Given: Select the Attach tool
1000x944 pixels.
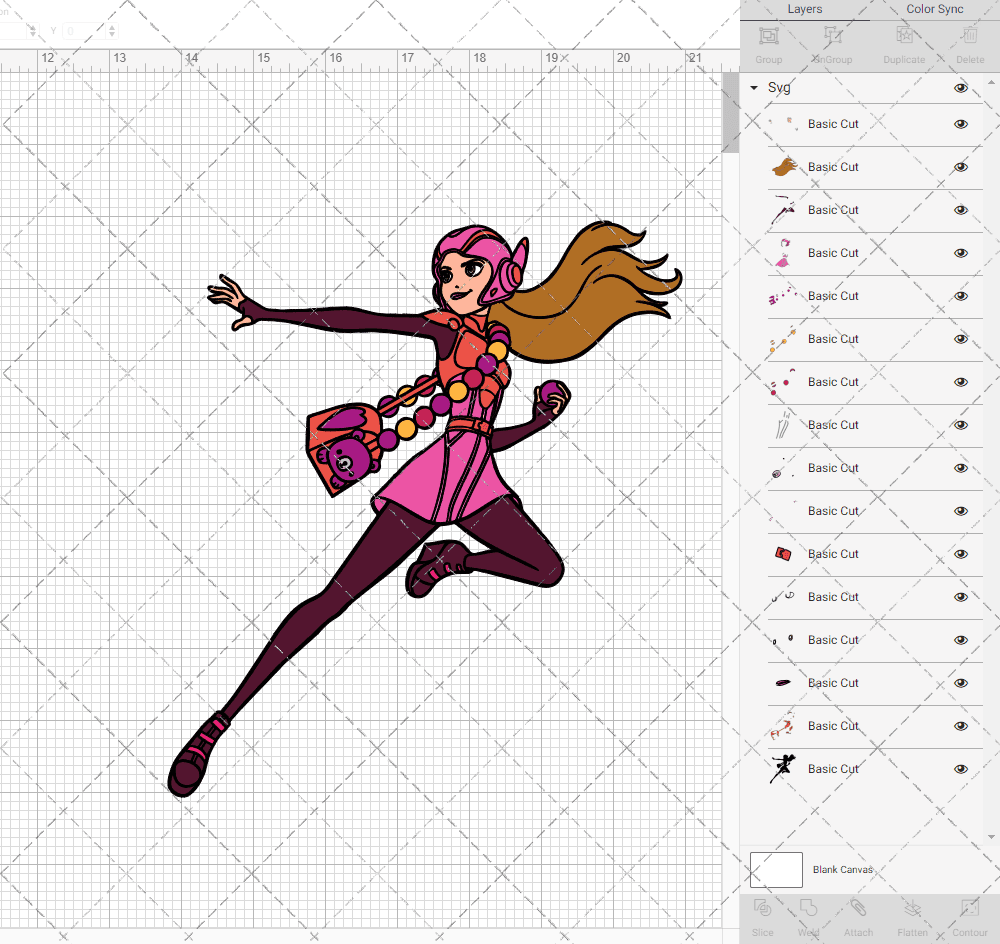Looking at the screenshot, I should point(858,907).
